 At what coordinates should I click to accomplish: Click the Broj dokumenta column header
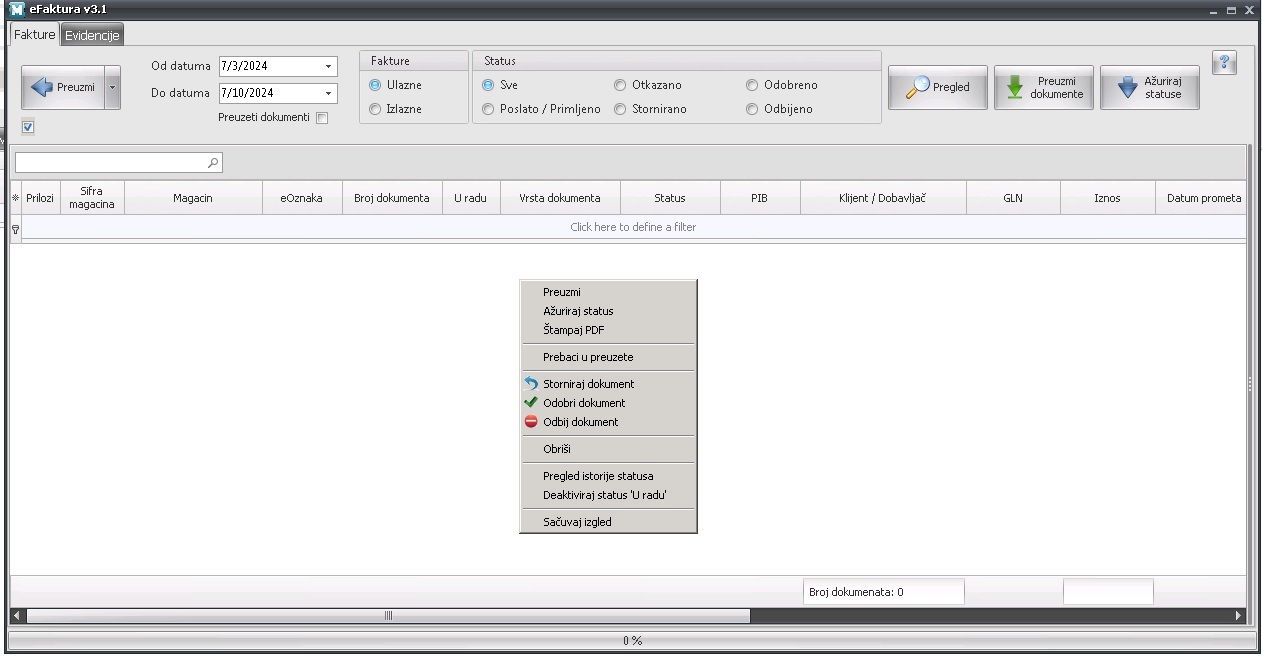click(x=392, y=198)
